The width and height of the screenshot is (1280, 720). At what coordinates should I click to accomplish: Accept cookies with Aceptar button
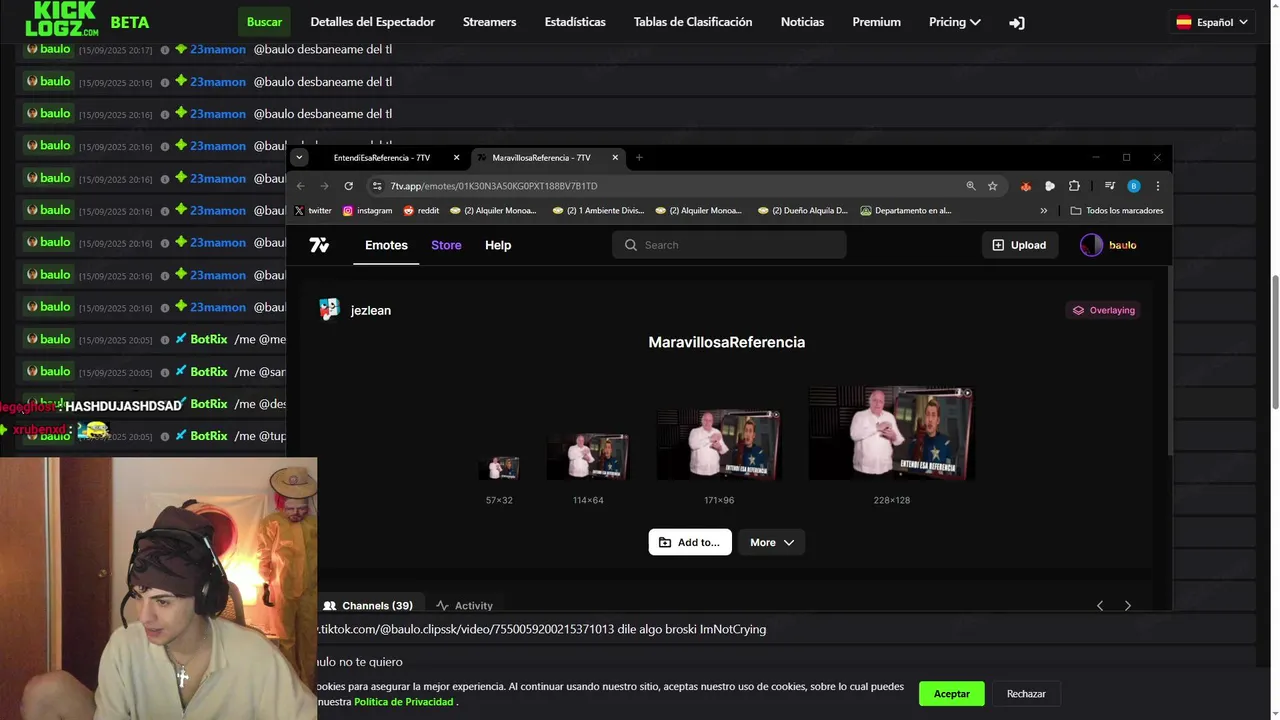click(952, 694)
